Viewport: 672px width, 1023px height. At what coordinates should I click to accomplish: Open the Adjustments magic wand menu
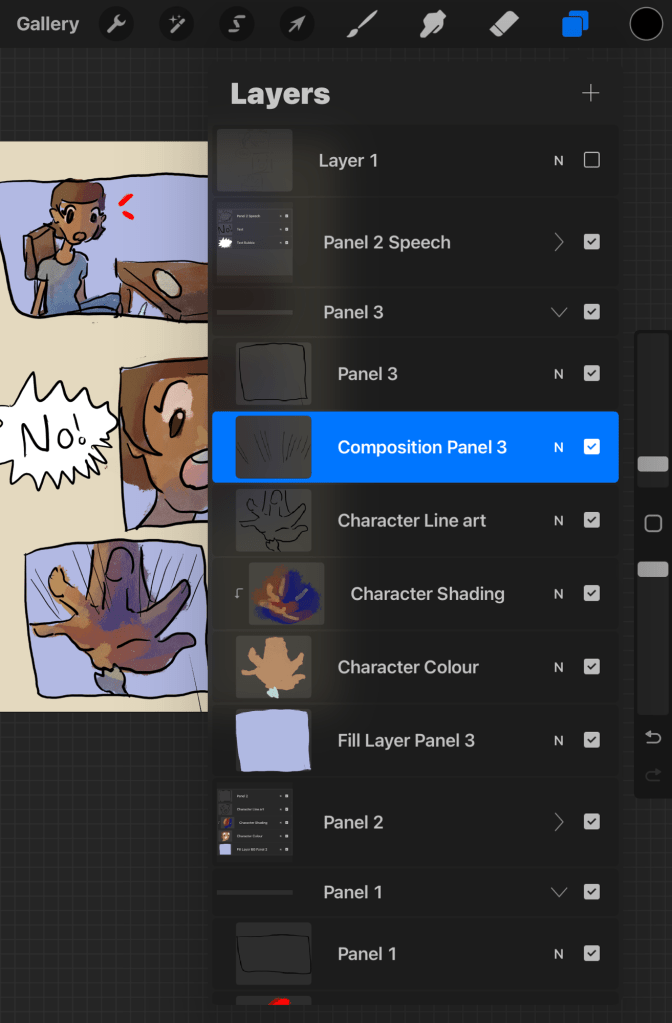point(176,23)
